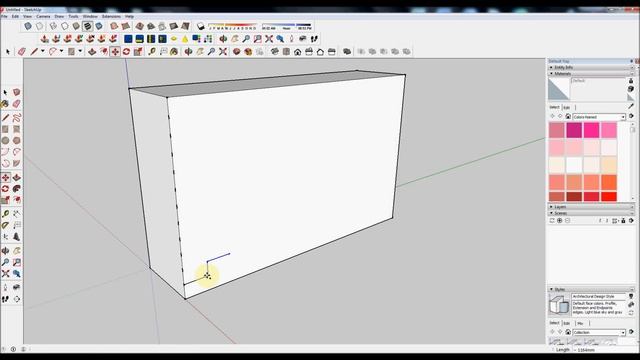640x360 pixels.
Task: Pick the magenta color swatch
Action: pos(574,131)
